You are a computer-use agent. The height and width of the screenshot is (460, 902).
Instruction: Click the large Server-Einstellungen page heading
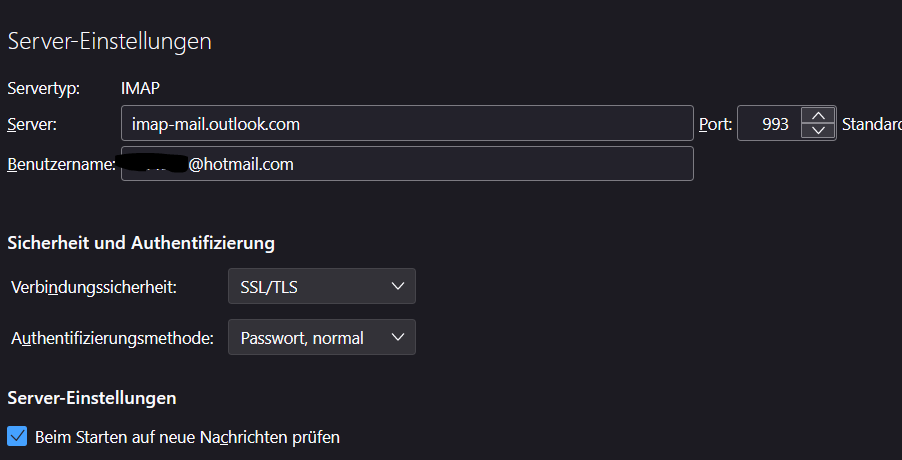[109, 41]
